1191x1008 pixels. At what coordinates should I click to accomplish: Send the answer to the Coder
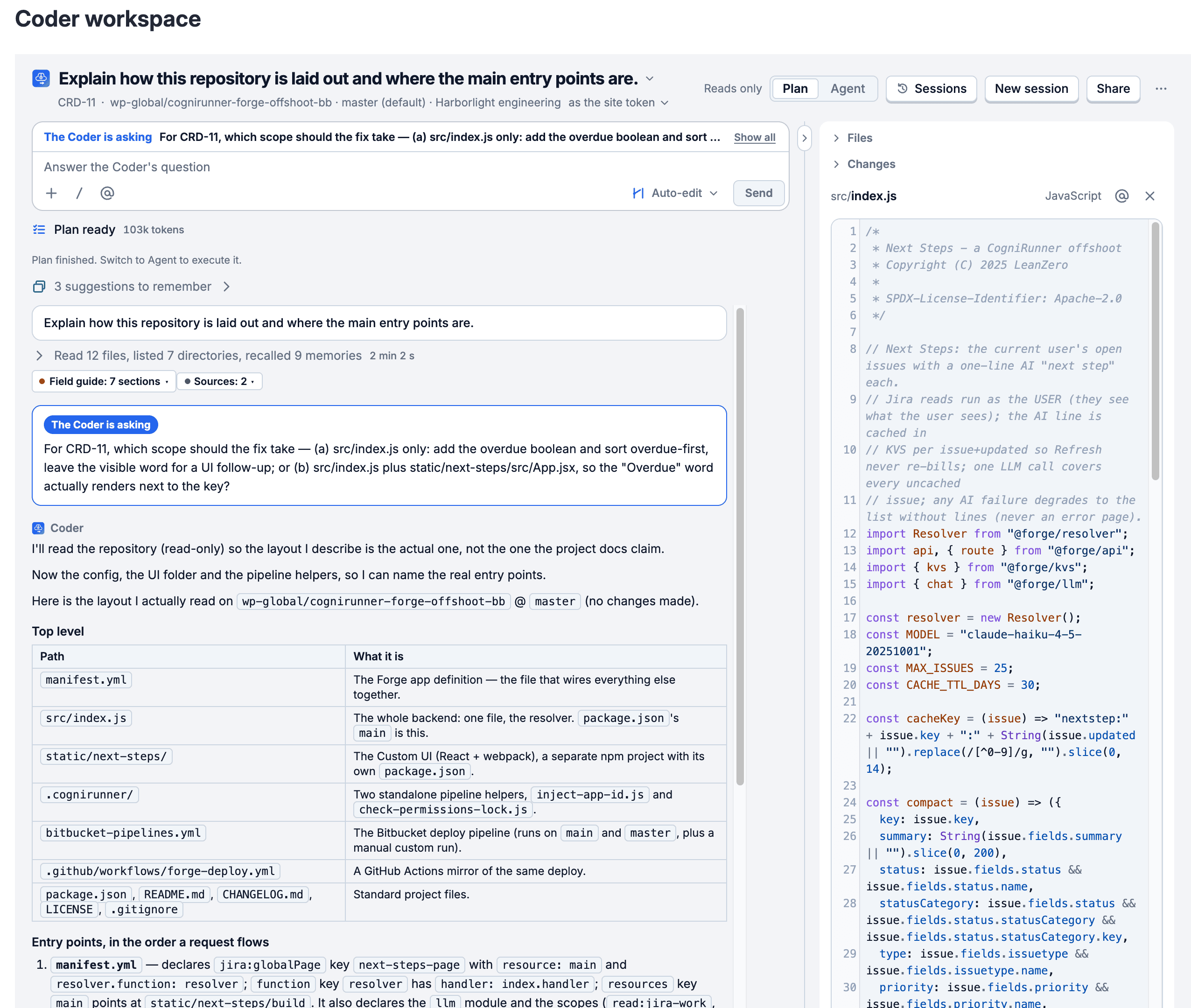pos(758,193)
